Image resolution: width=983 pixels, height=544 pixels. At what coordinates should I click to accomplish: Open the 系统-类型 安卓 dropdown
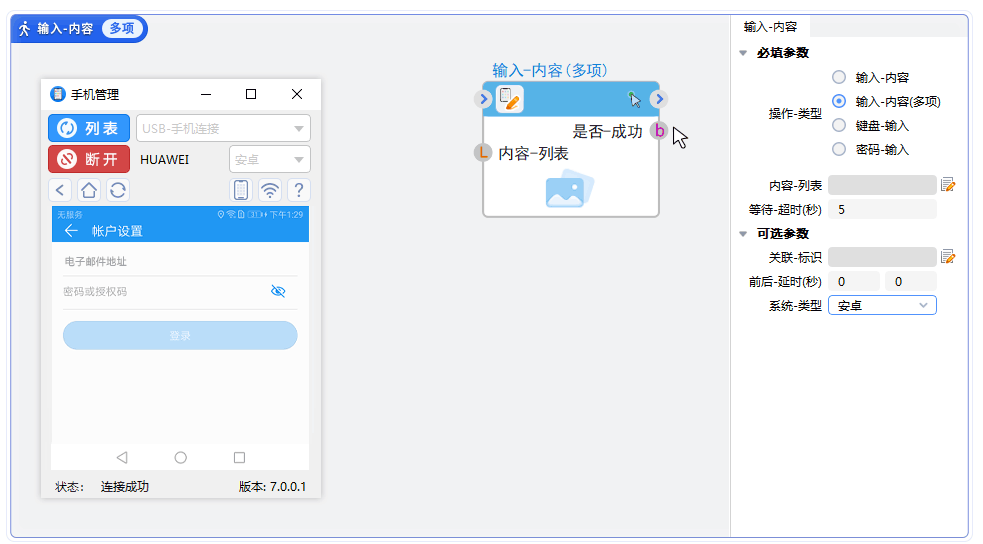(x=882, y=305)
